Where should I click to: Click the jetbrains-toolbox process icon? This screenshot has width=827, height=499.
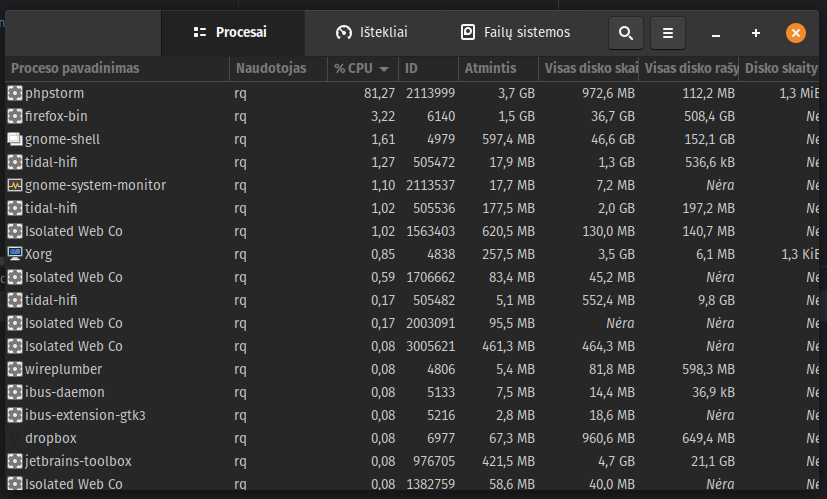[x=15, y=462]
